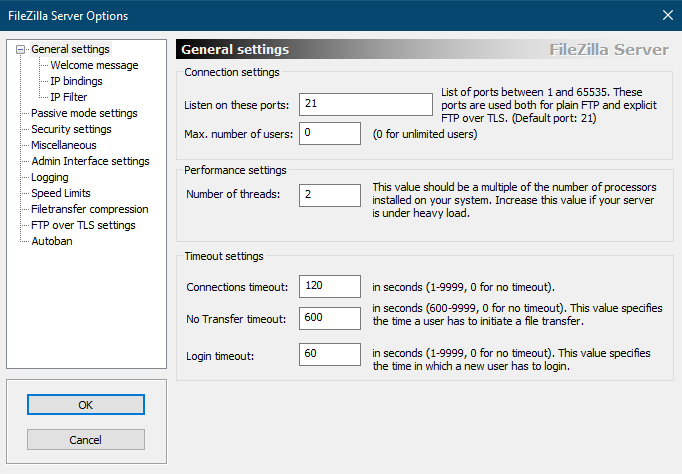Open Security settings page
This screenshot has width=682, height=474.
tap(71, 129)
